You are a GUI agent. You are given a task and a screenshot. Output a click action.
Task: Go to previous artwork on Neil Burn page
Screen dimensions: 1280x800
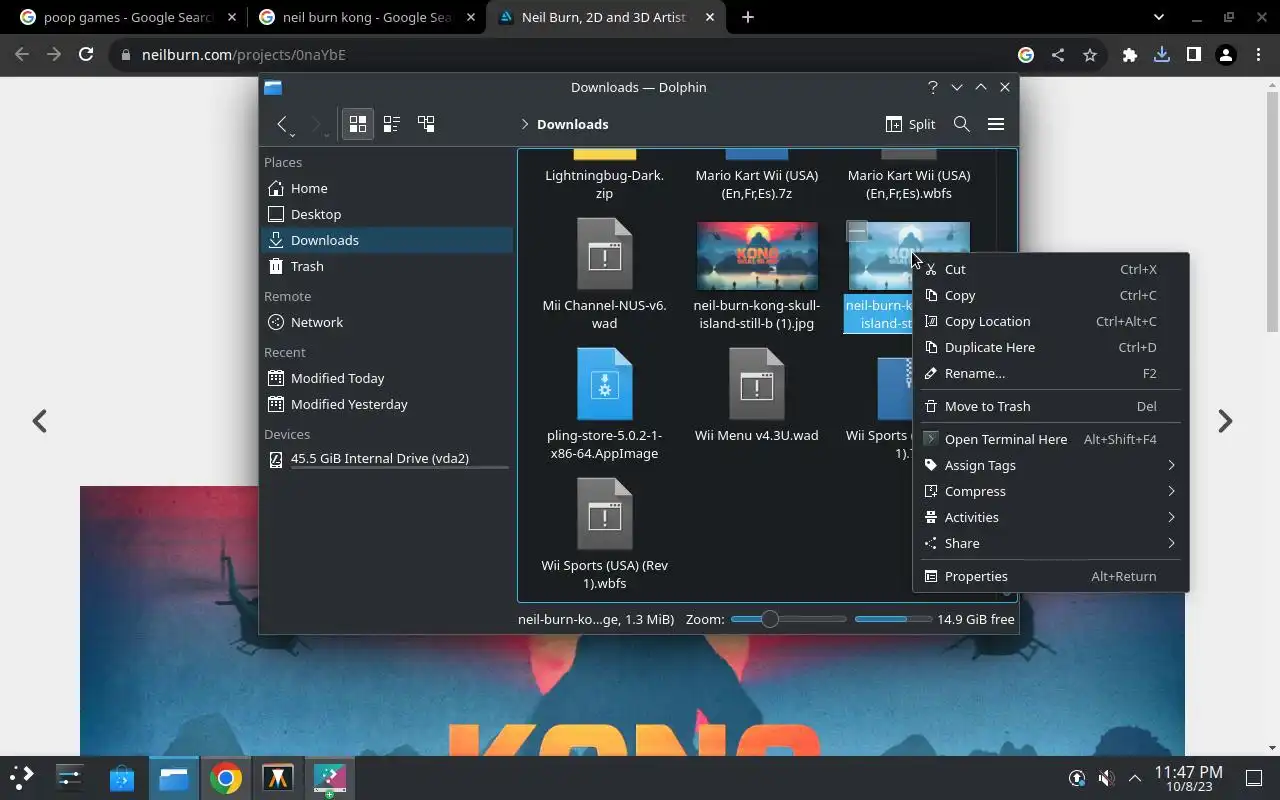click(x=40, y=421)
